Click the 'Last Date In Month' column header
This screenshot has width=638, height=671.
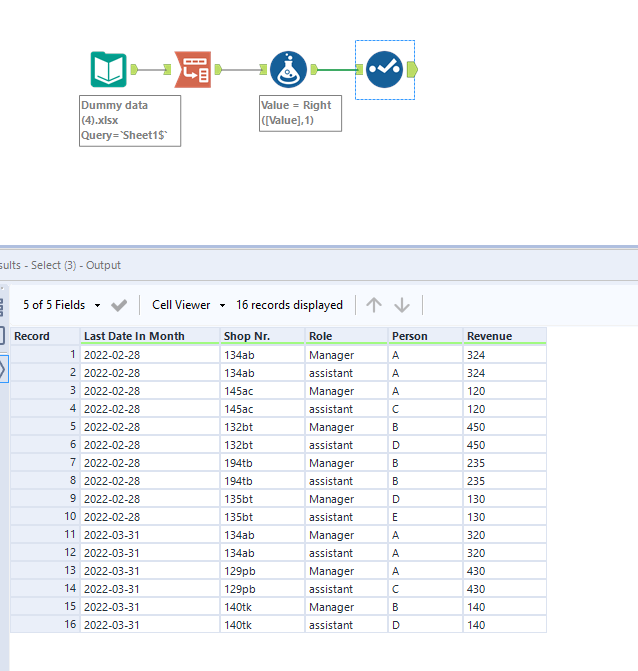pos(134,336)
